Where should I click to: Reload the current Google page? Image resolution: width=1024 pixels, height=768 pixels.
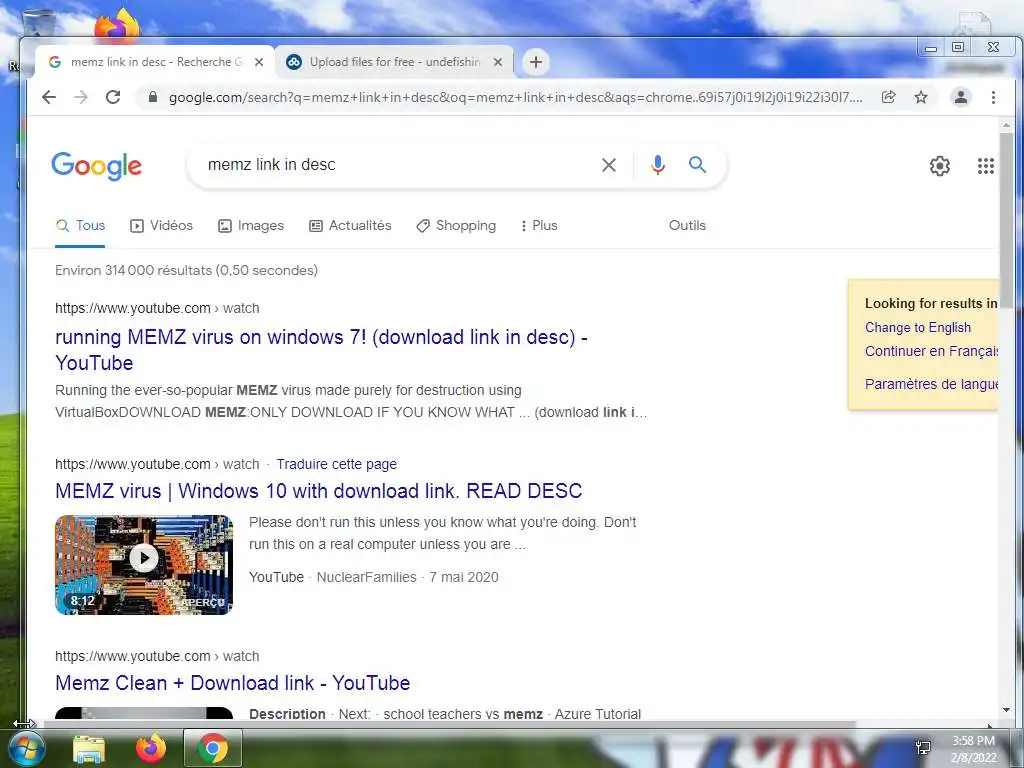[113, 97]
